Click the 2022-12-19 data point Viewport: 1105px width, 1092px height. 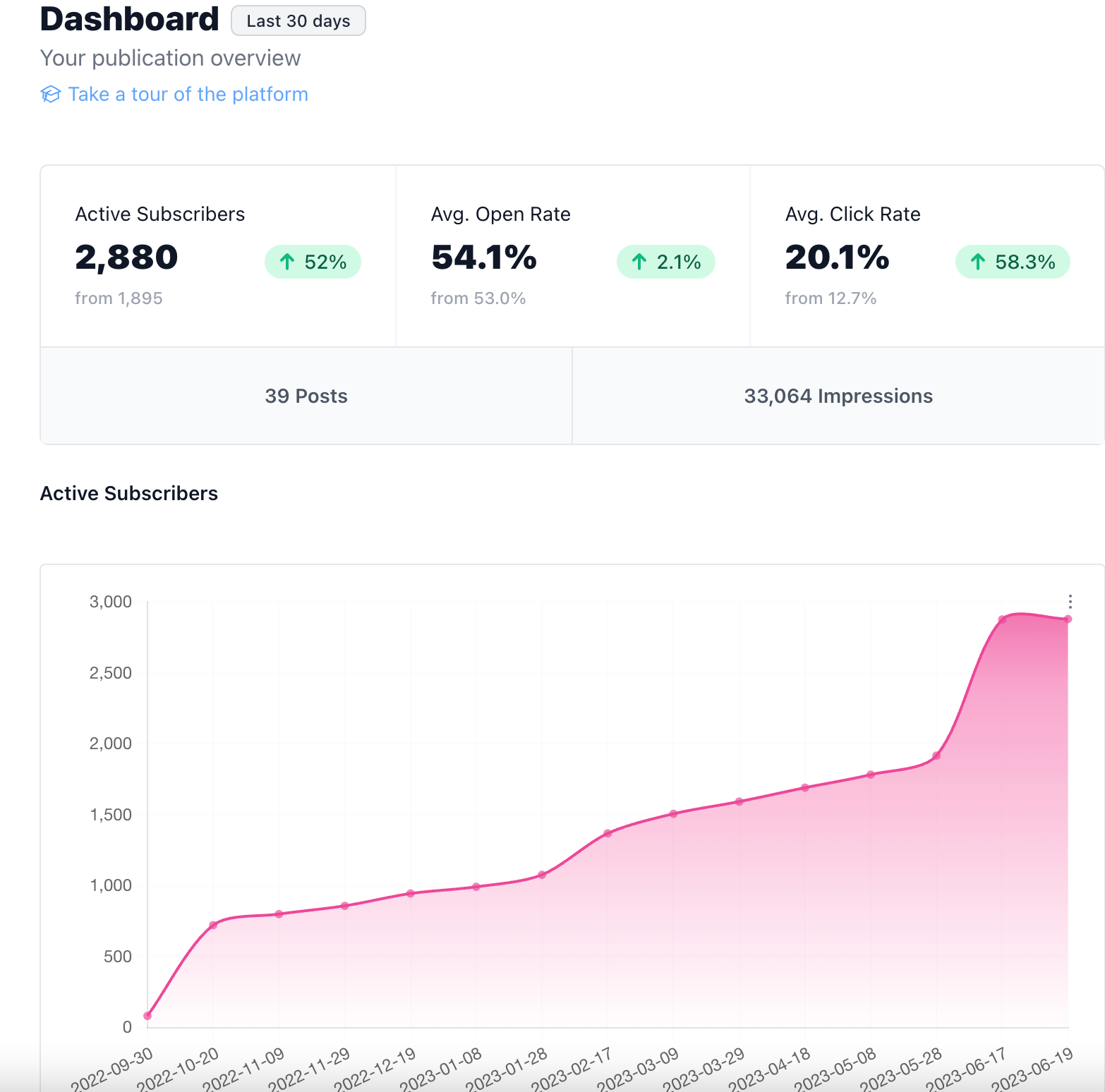pos(411,893)
